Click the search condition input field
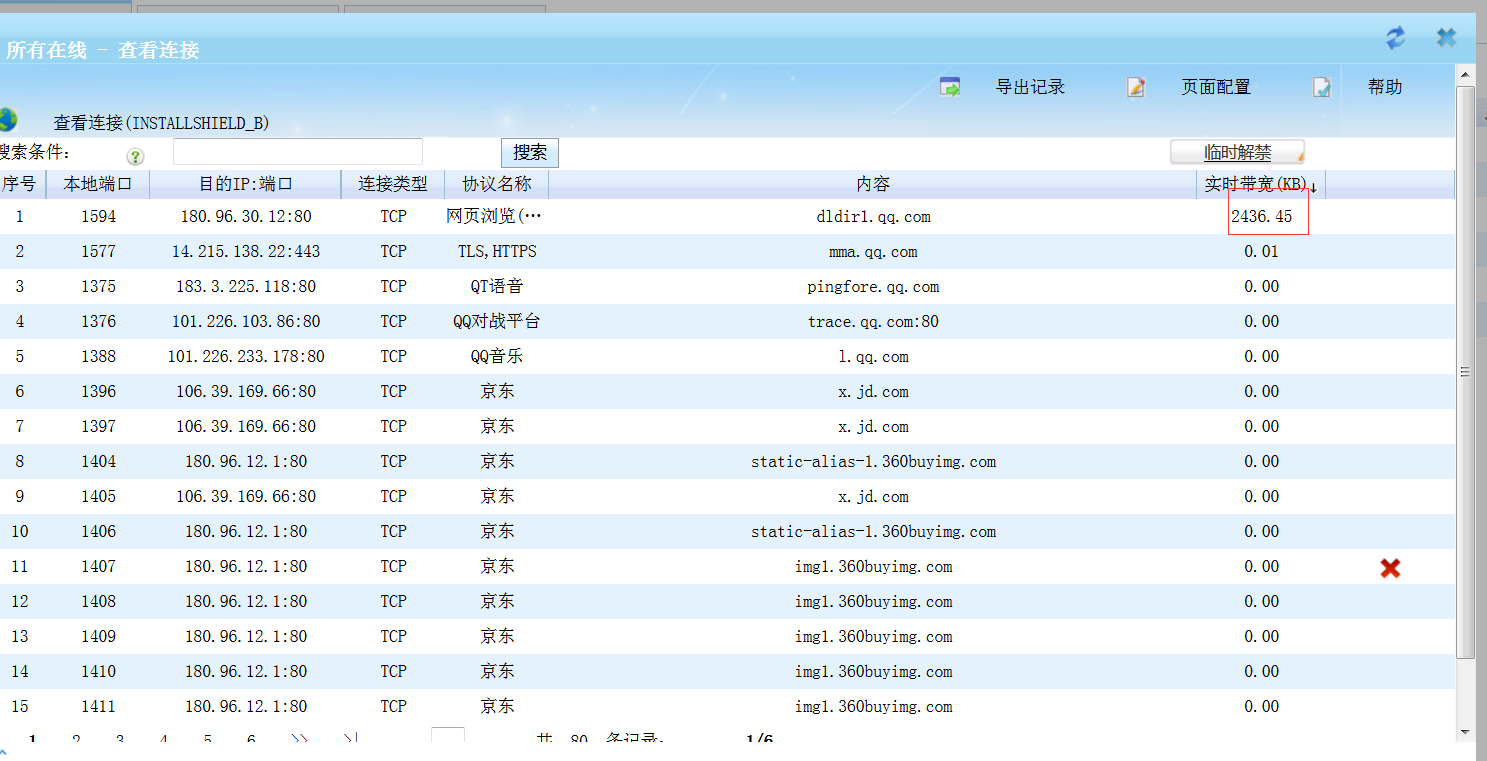1487x761 pixels. (x=297, y=152)
